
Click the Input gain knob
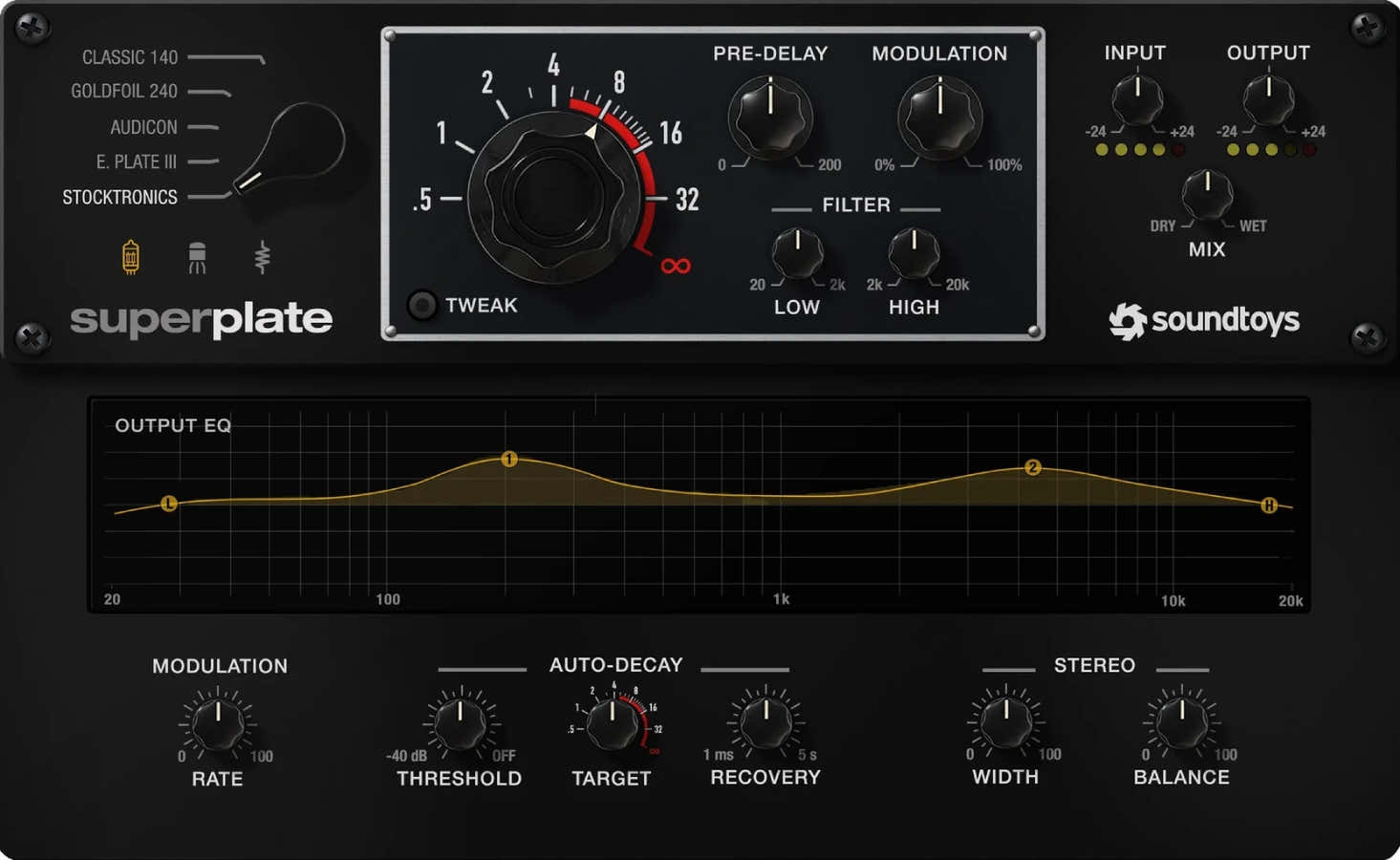click(x=1137, y=100)
